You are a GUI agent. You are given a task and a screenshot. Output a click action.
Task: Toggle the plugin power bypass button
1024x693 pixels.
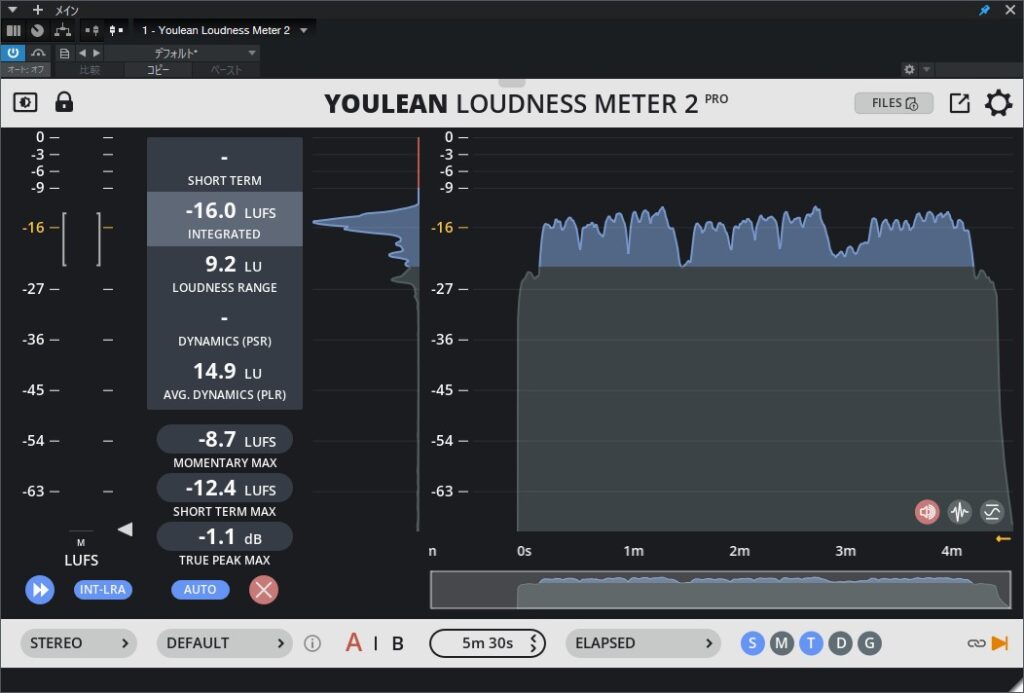(x=13, y=53)
